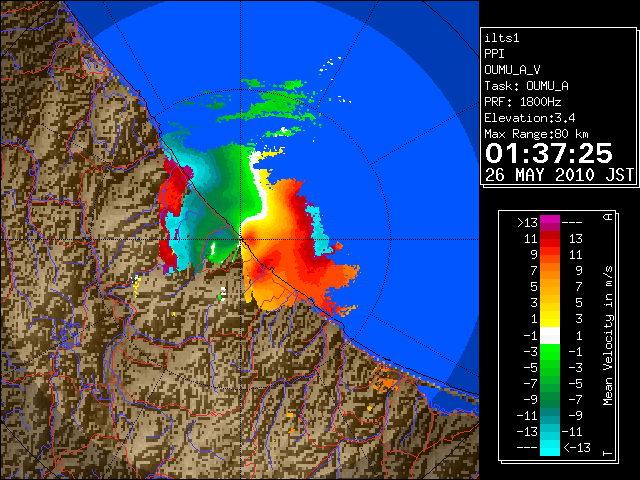Click the "Max Range:80 km" text

[x=536, y=134]
